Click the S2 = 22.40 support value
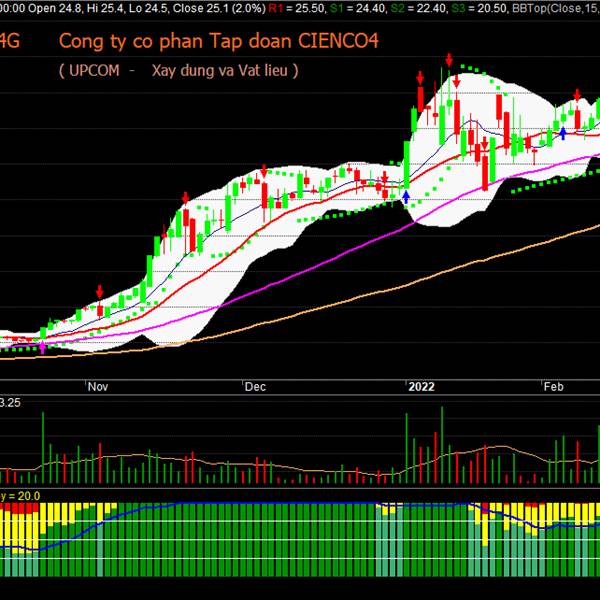The image size is (600, 600). pyautogui.click(x=419, y=8)
